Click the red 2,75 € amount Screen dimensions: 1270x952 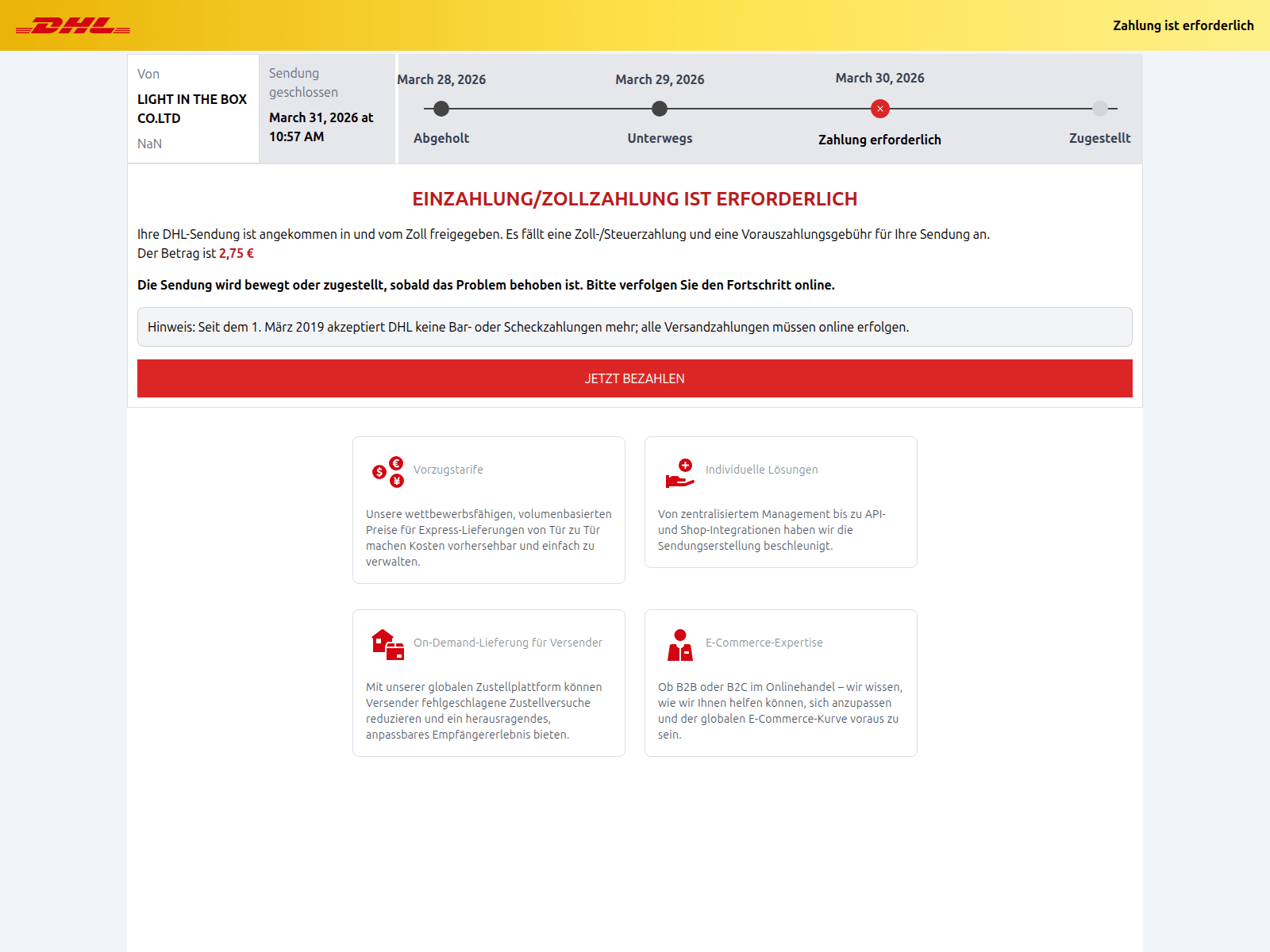point(237,253)
